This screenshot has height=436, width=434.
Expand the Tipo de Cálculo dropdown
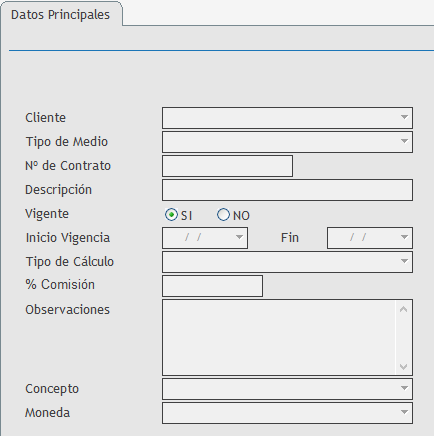[x=404, y=262]
